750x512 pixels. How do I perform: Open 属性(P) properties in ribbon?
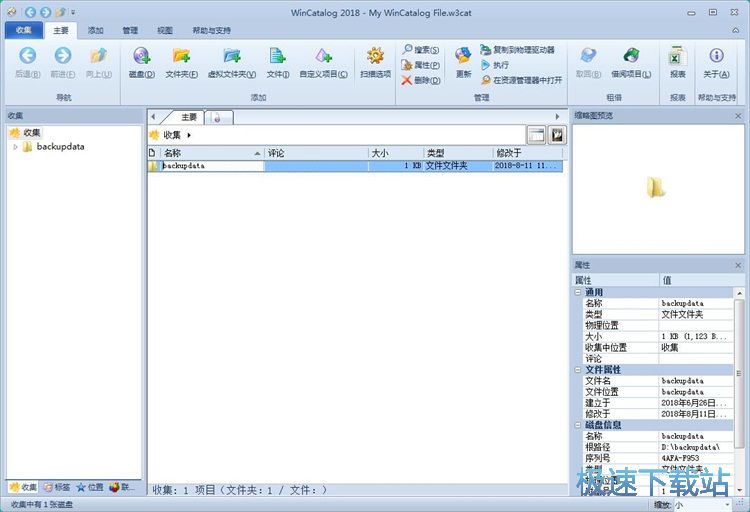(x=421, y=65)
